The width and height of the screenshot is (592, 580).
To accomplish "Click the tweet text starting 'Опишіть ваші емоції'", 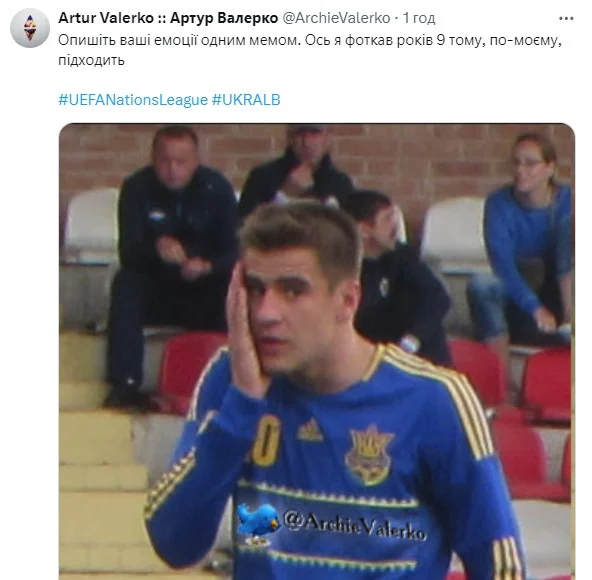I will [310, 50].
